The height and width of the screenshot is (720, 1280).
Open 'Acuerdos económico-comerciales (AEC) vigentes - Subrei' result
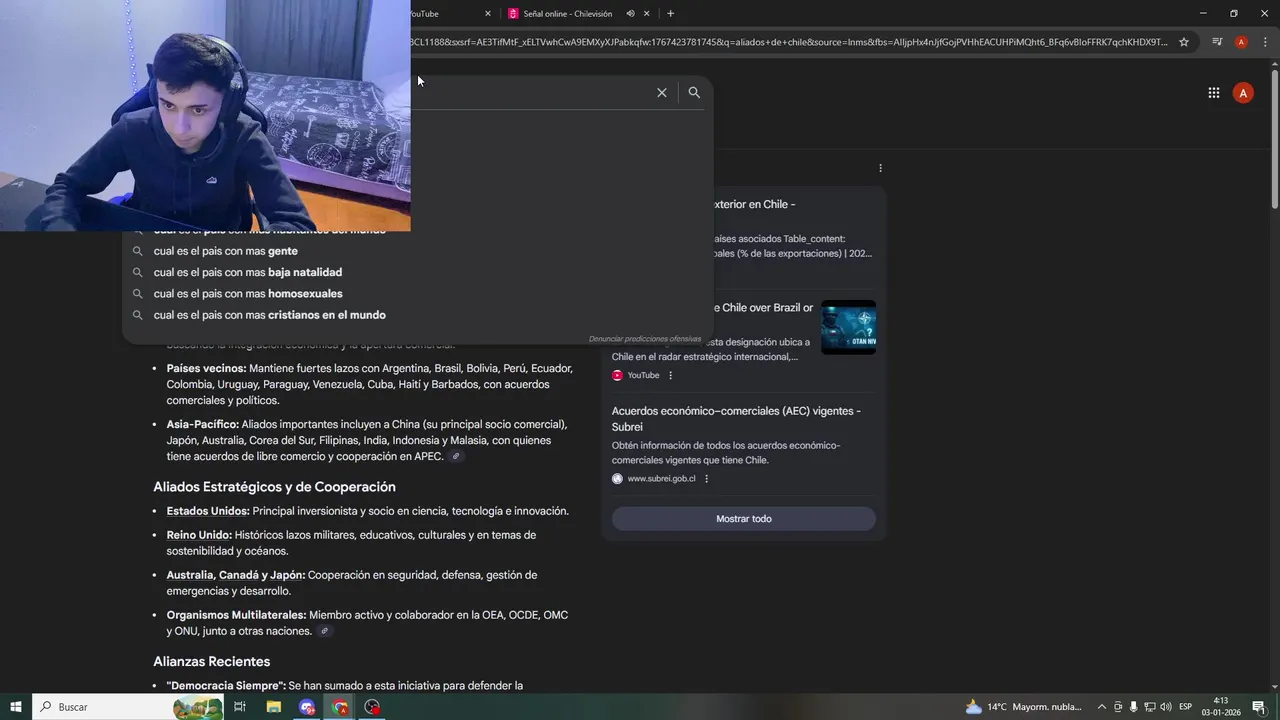736,419
